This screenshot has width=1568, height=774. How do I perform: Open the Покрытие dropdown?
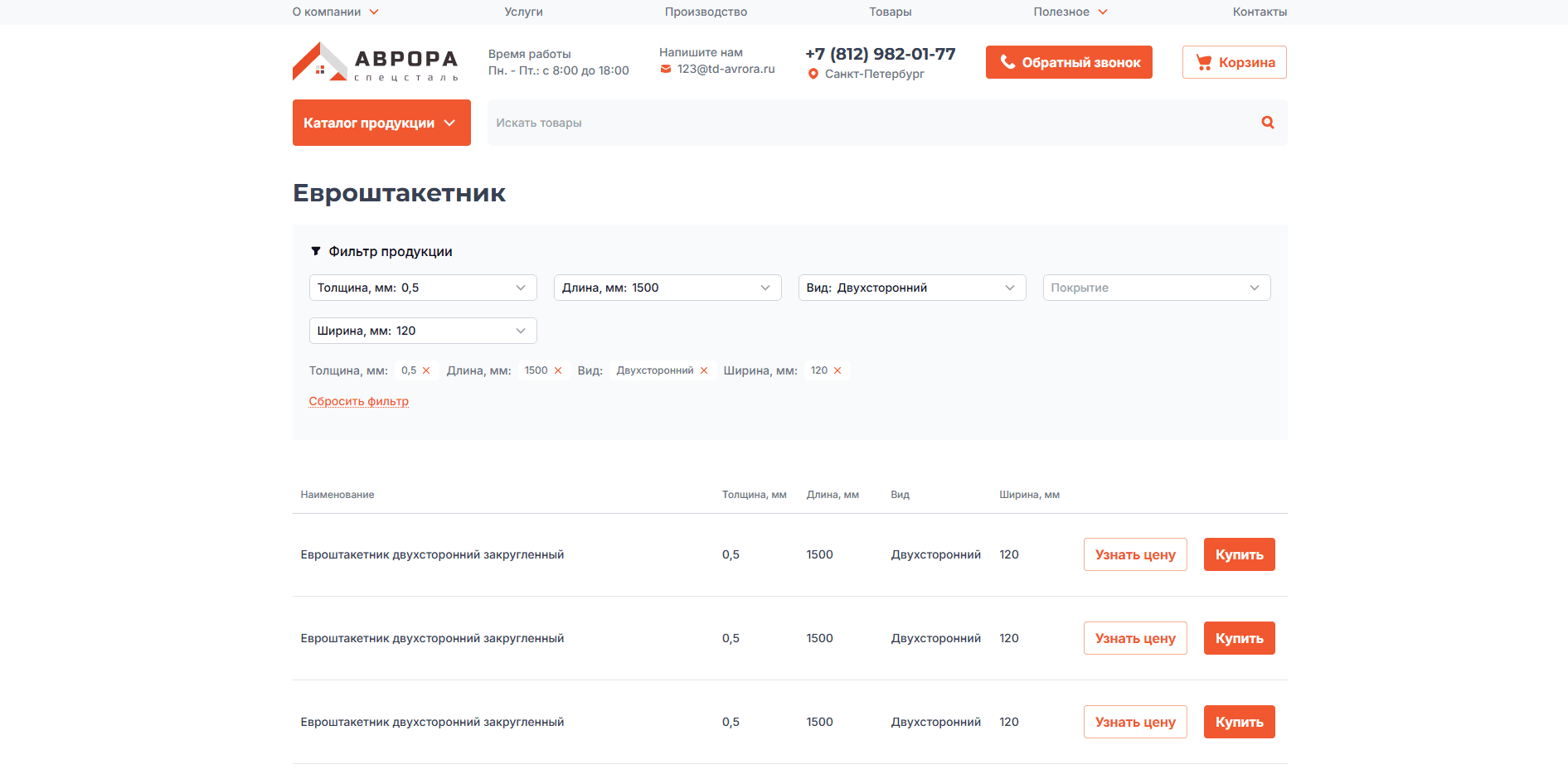click(x=1156, y=288)
